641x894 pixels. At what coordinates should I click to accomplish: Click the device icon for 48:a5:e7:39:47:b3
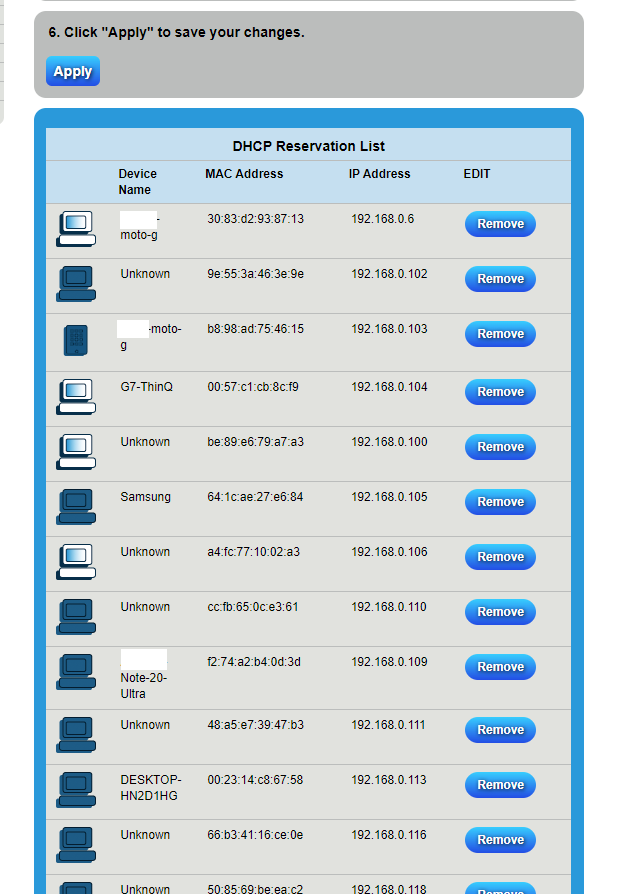(76, 734)
